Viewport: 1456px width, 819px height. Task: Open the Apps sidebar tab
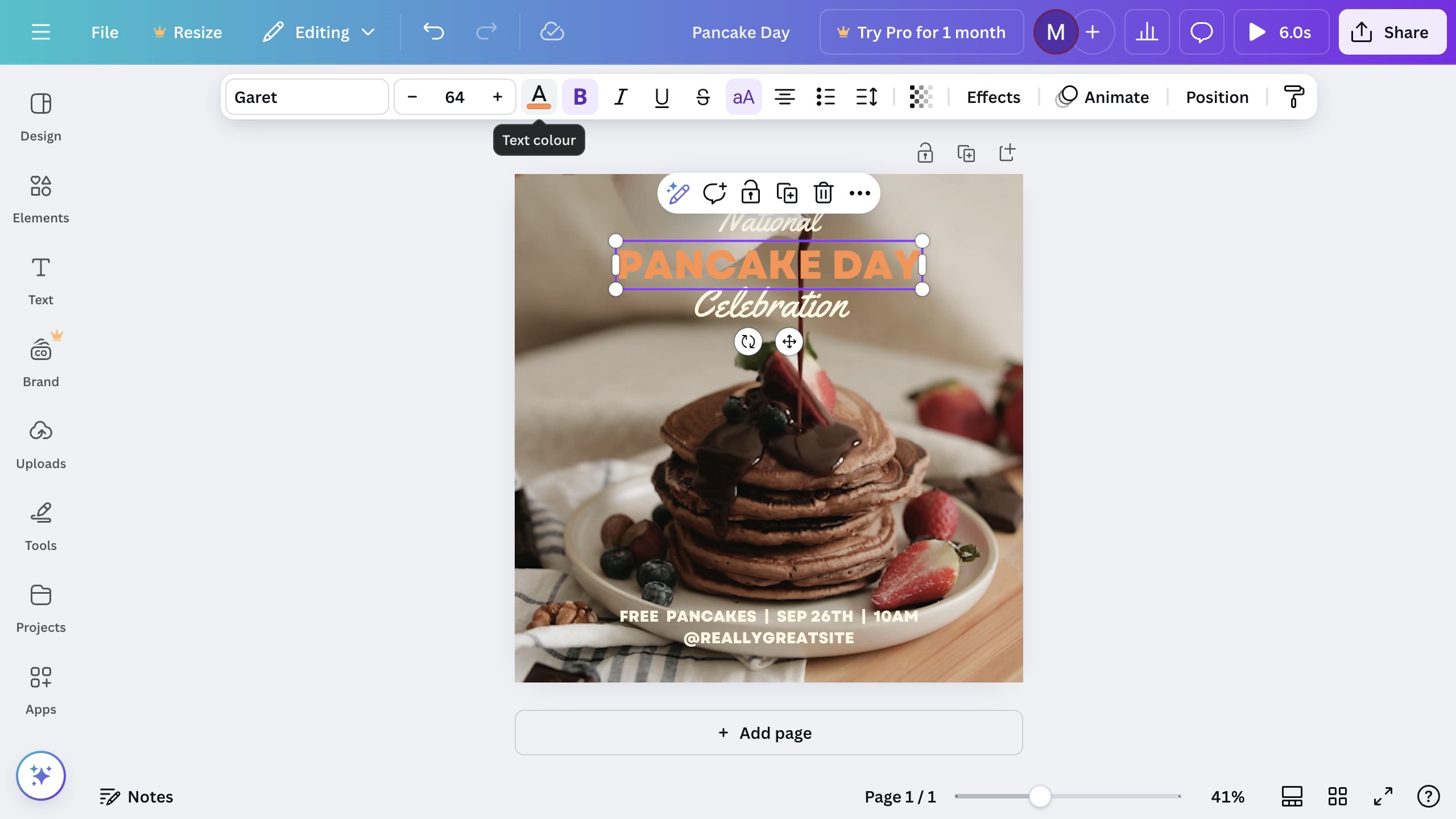(x=40, y=691)
